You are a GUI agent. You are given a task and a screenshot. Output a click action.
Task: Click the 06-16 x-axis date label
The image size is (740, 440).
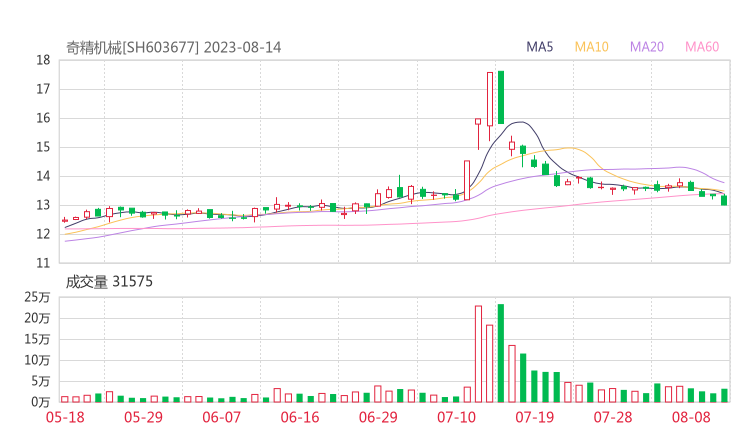299,417
